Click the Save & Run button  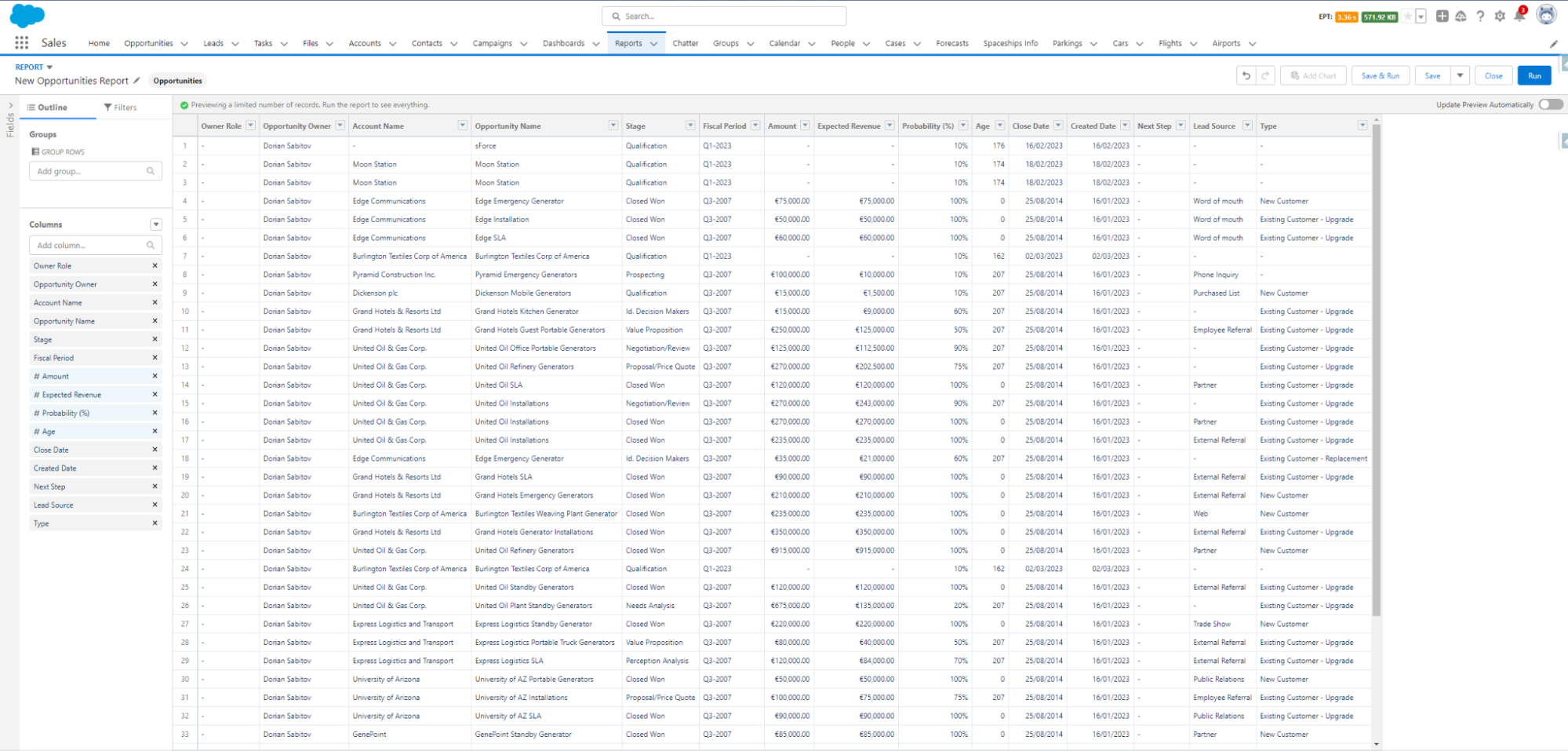[x=1380, y=75]
